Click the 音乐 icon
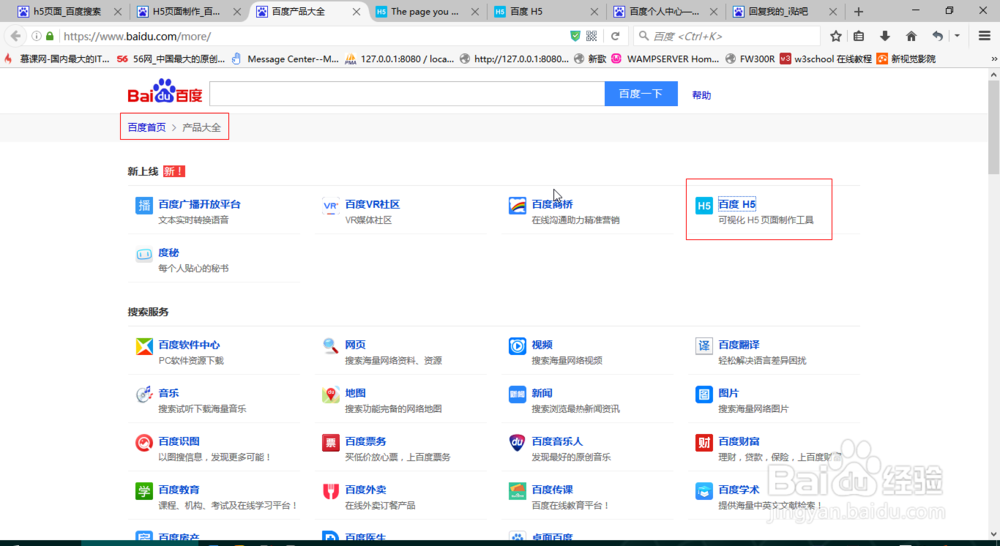Screen dimensions: 1000x546 tap(144, 394)
